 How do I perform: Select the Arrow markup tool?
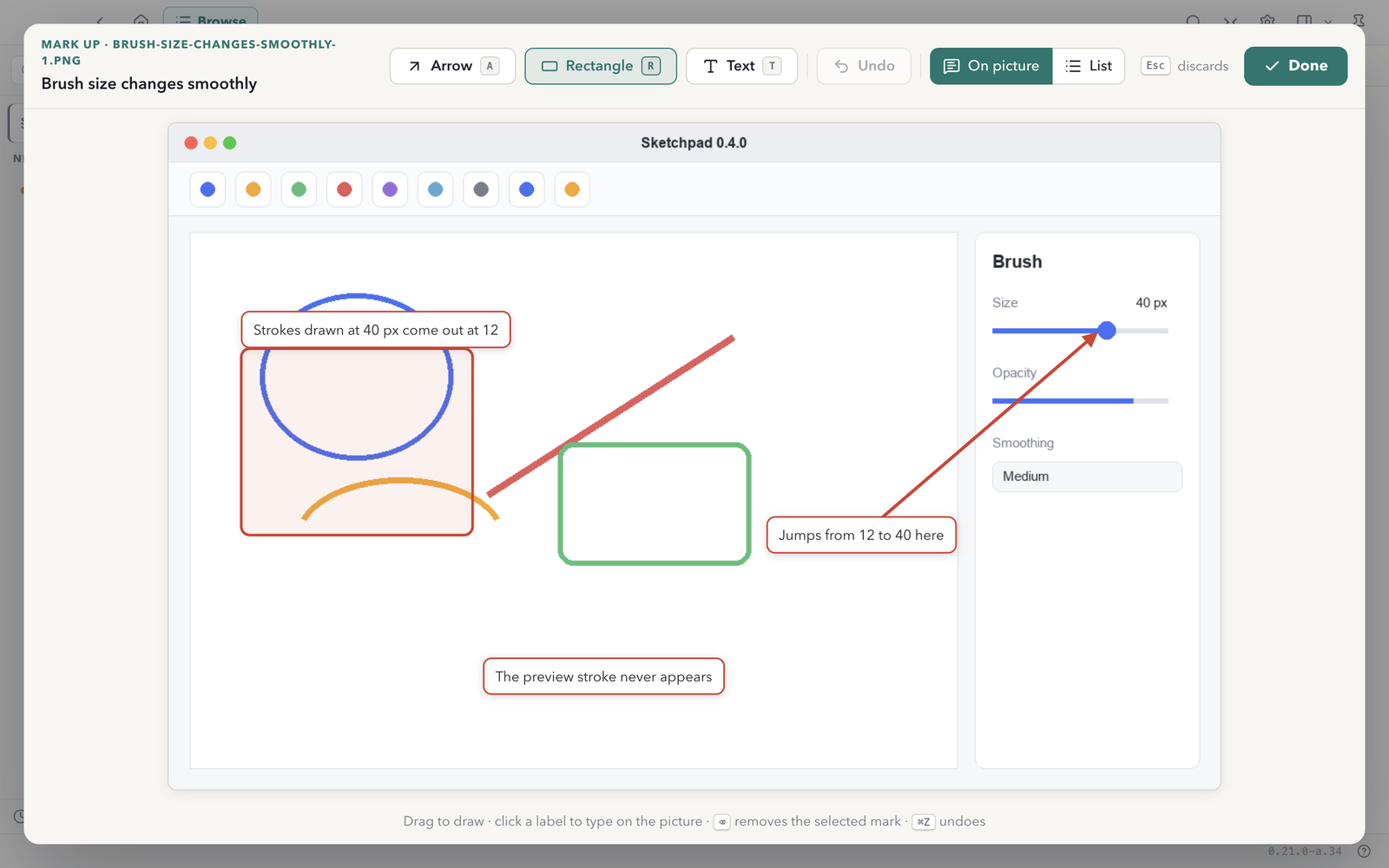452,66
